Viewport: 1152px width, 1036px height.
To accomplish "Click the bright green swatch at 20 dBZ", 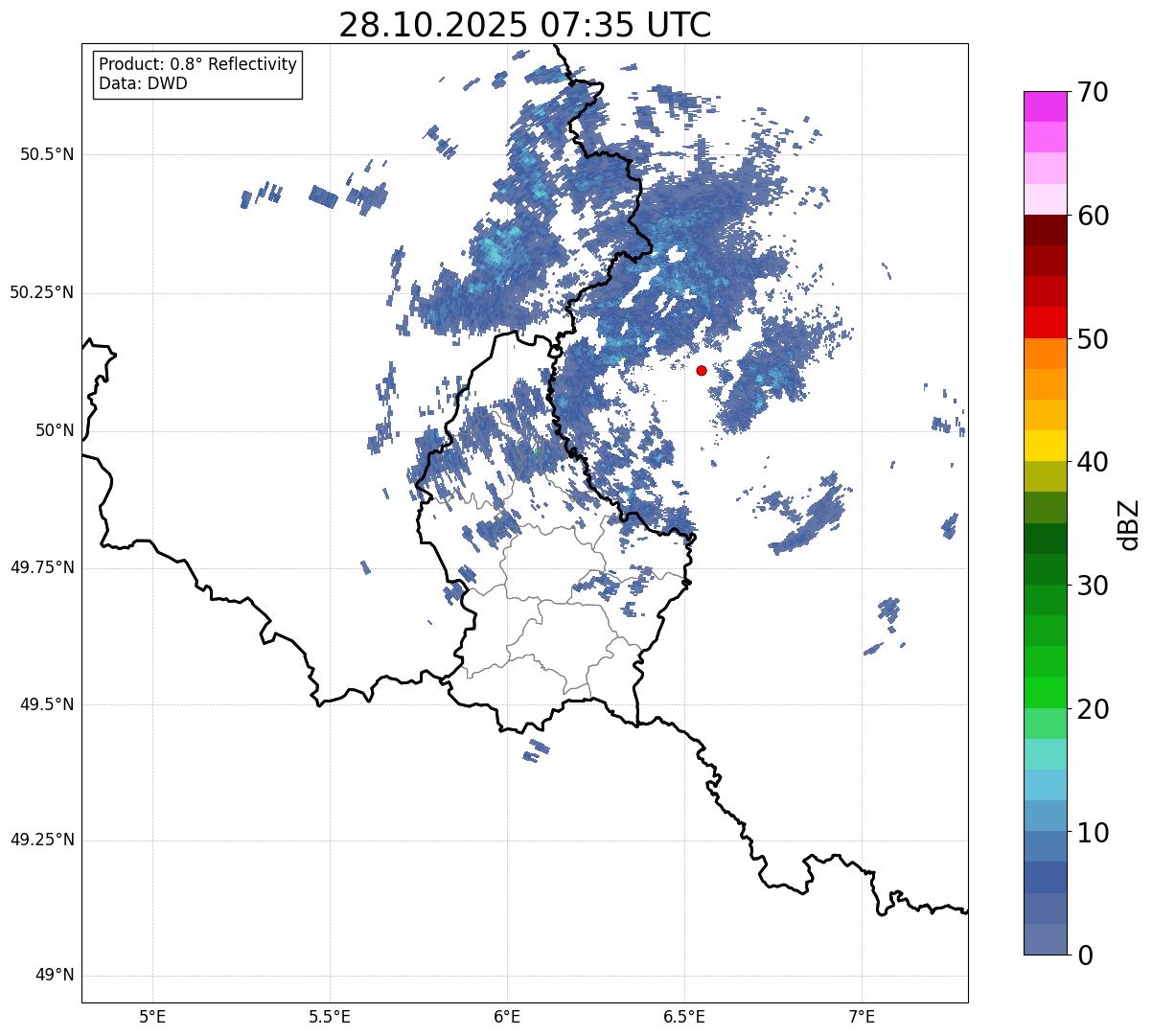I will pyautogui.click(x=1046, y=693).
